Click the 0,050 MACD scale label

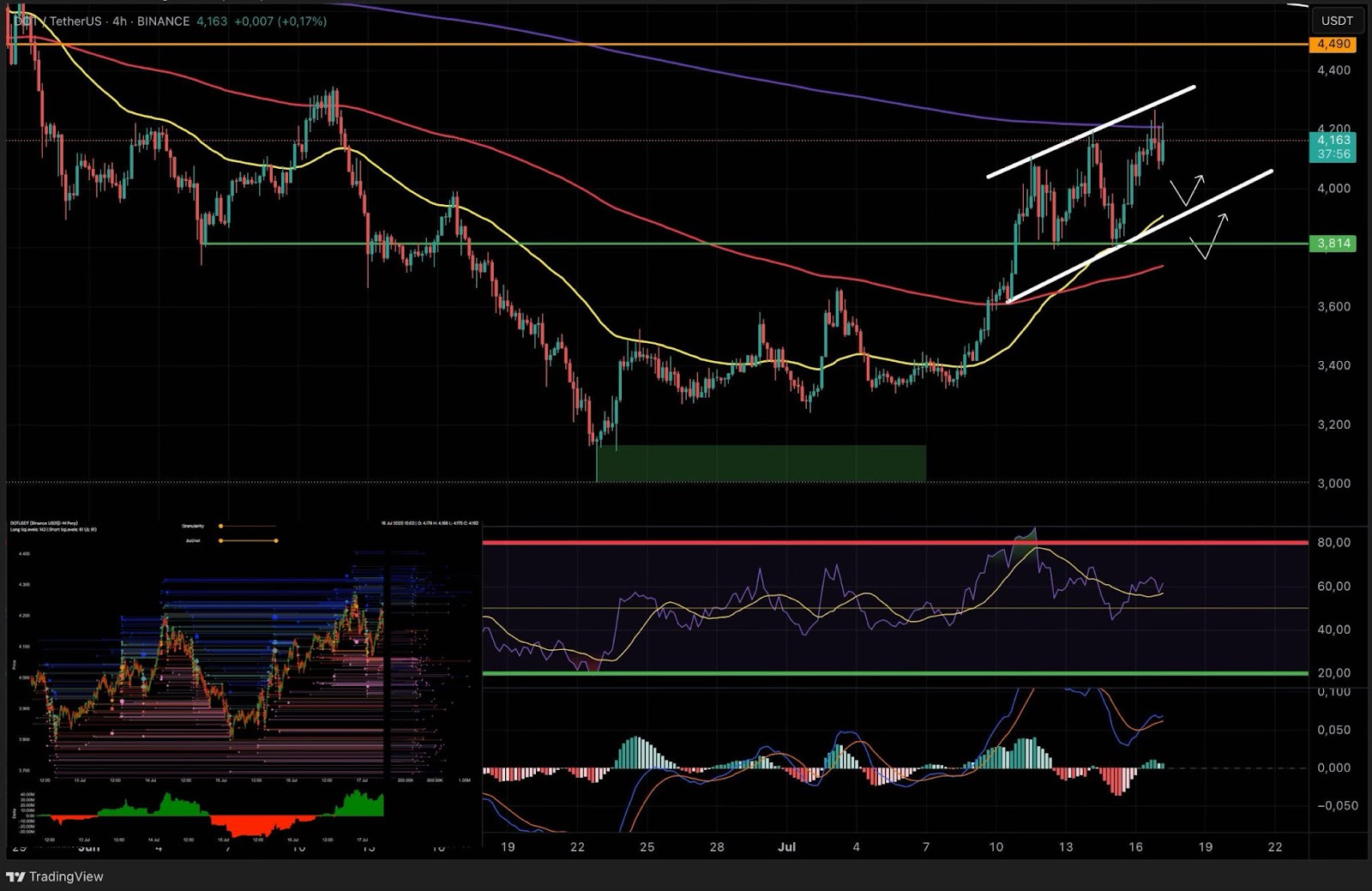tap(1333, 730)
